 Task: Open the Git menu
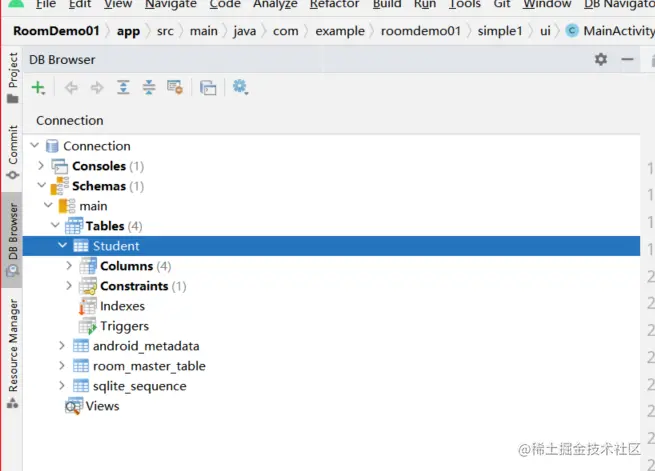[x=502, y=4]
